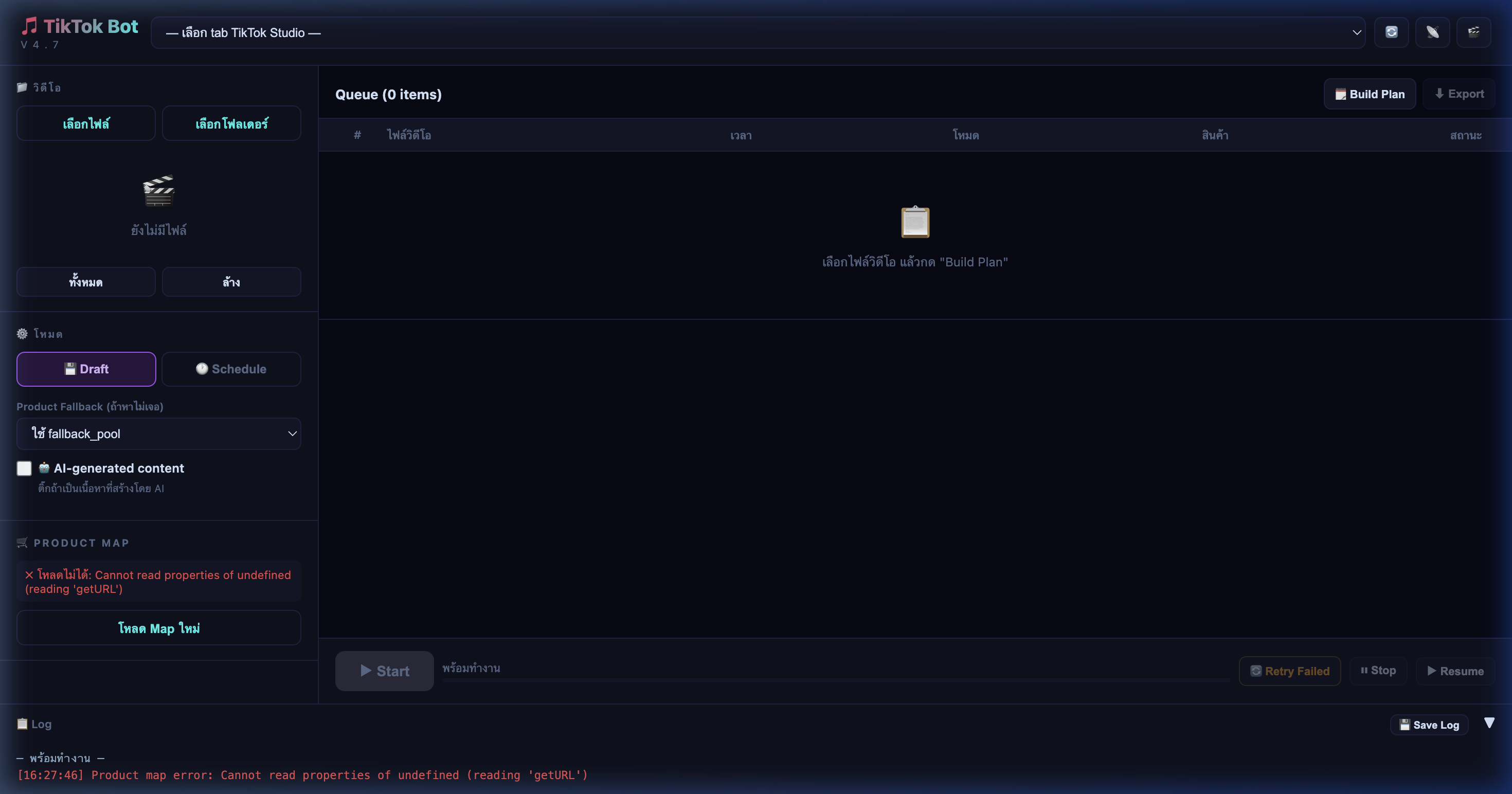
Task: Click the Export button
Action: [x=1459, y=94]
